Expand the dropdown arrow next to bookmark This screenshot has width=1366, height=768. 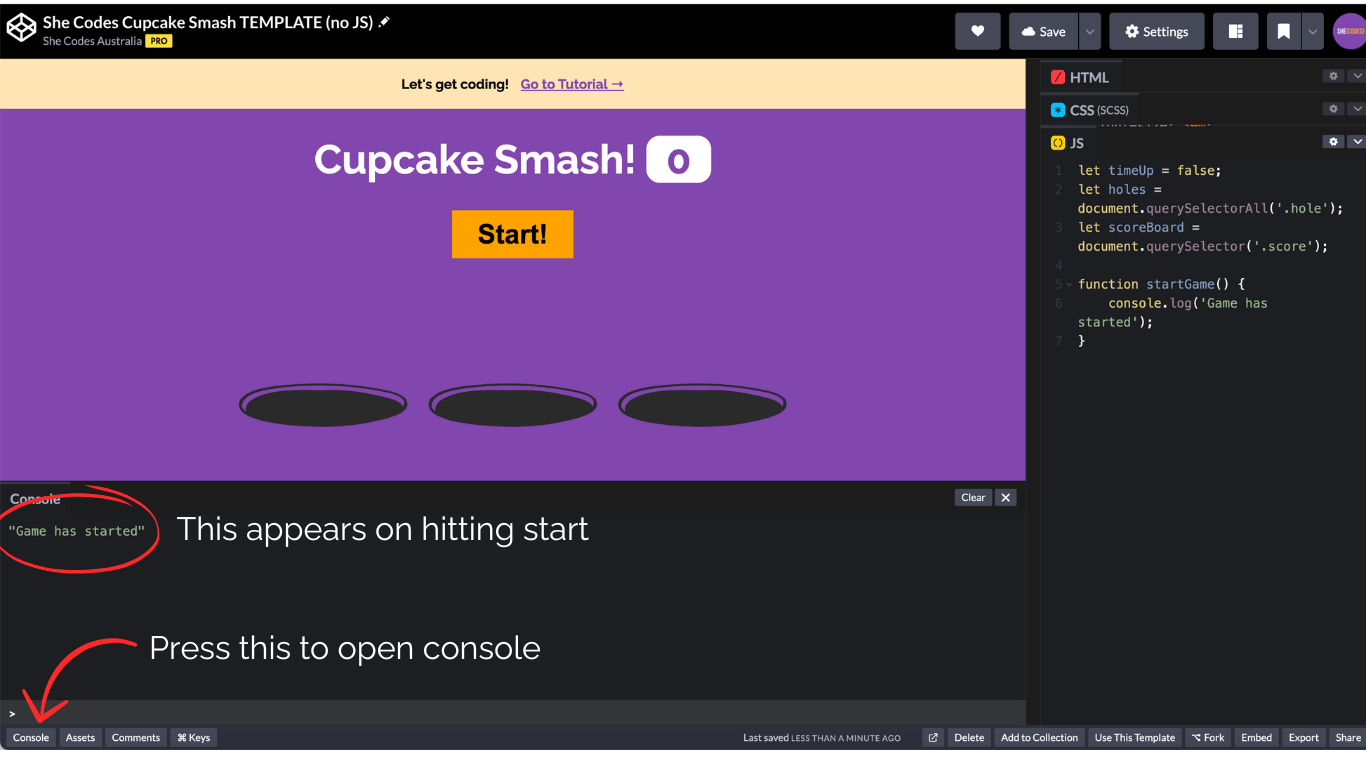coord(1312,31)
